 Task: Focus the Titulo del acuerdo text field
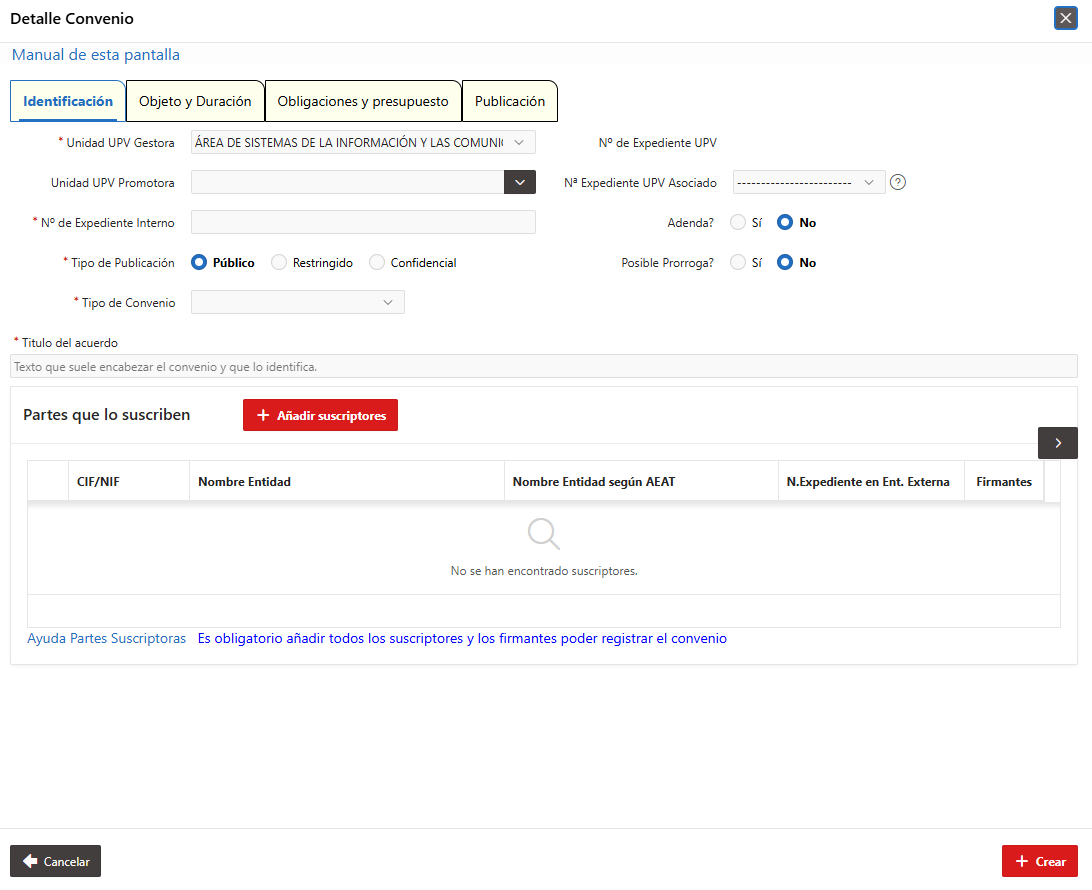(544, 366)
